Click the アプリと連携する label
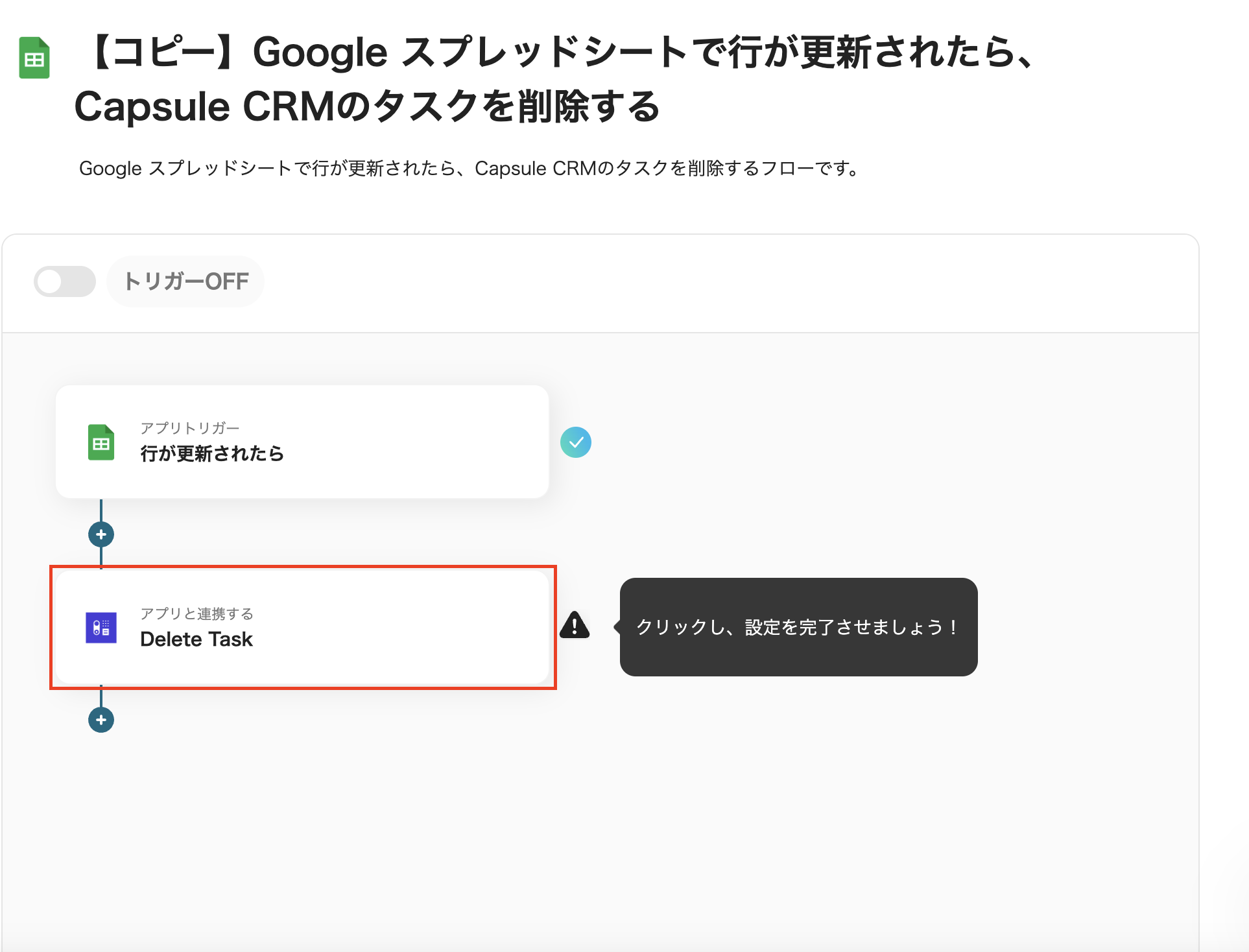1249x952 pixels. 196,613
